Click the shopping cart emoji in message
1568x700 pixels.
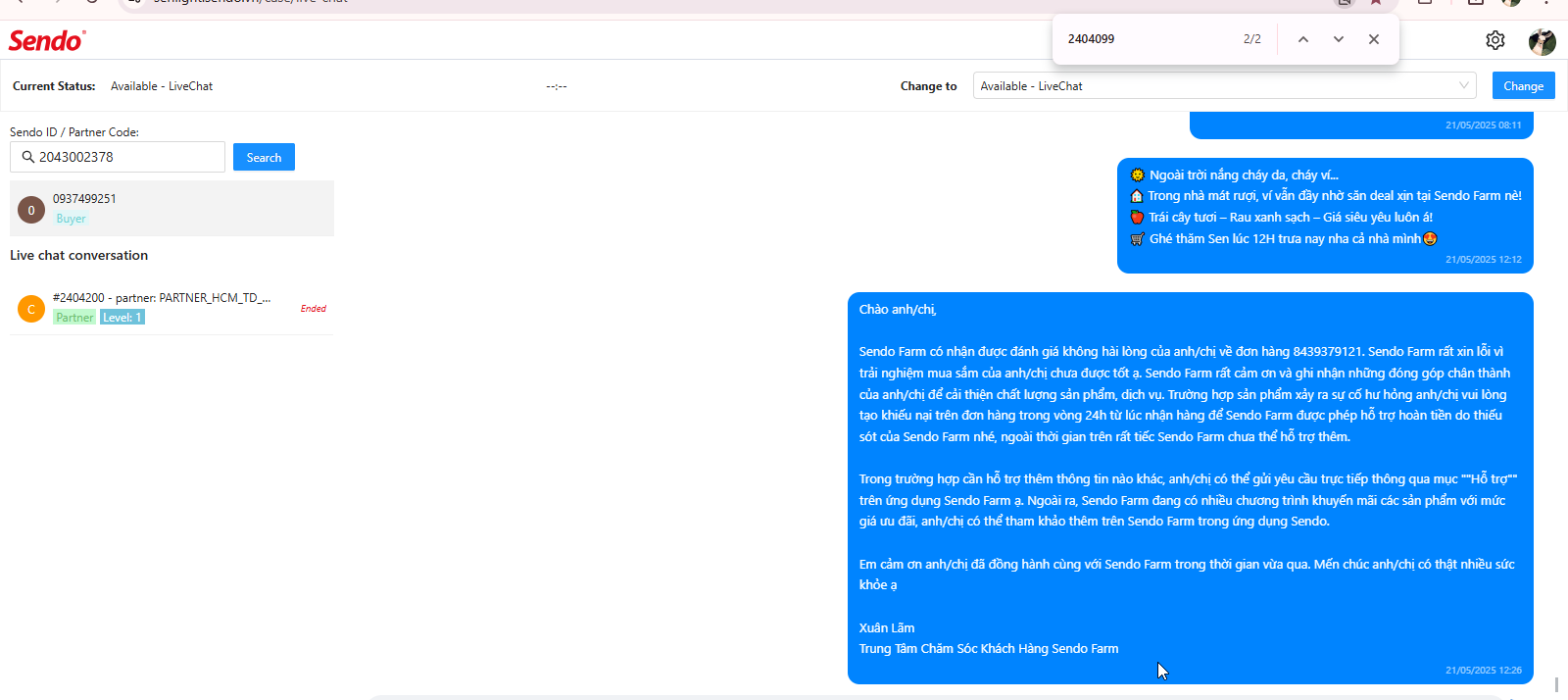coord(1137,239)
